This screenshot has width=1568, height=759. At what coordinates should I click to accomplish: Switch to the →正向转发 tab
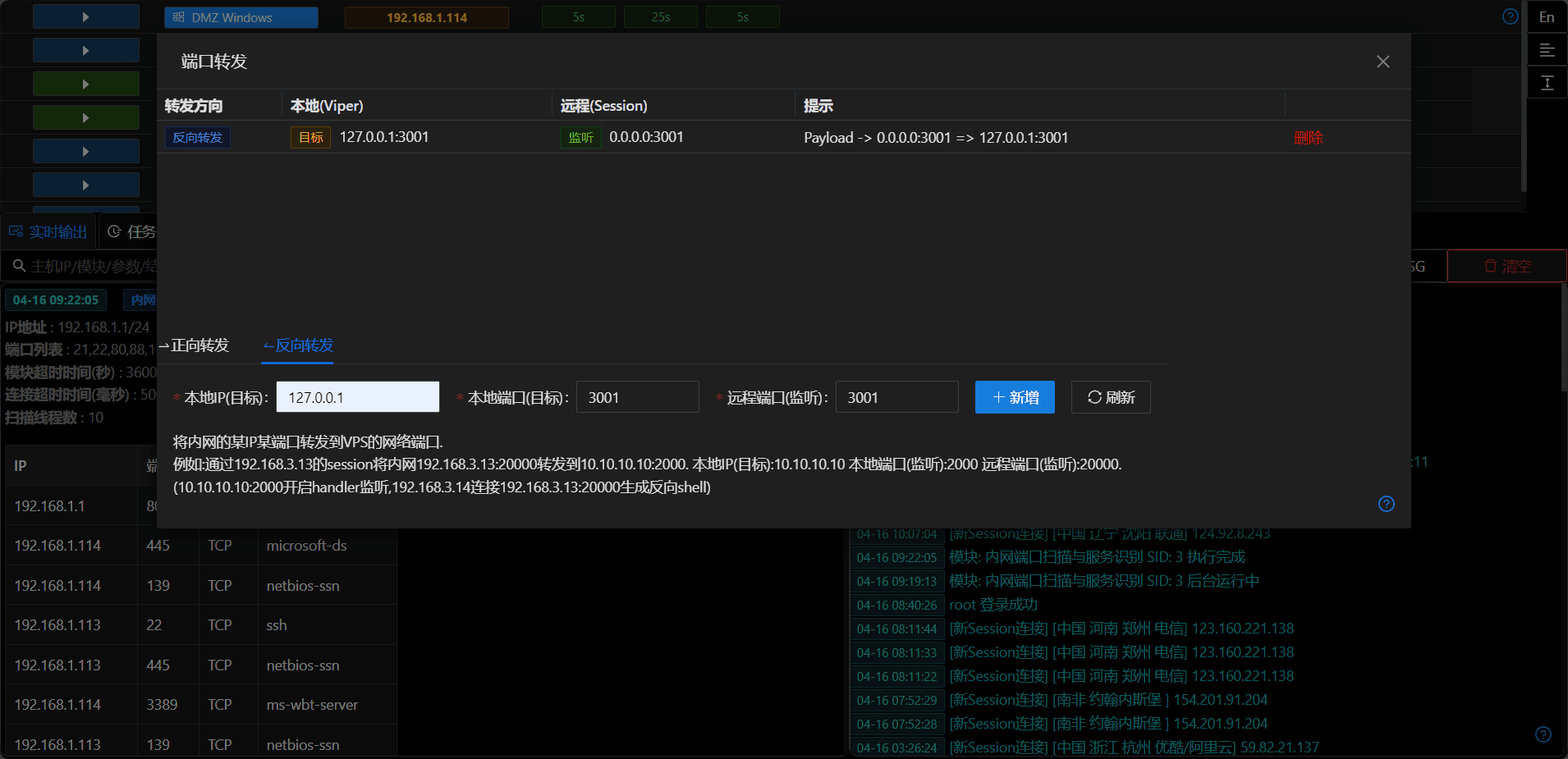194,345
